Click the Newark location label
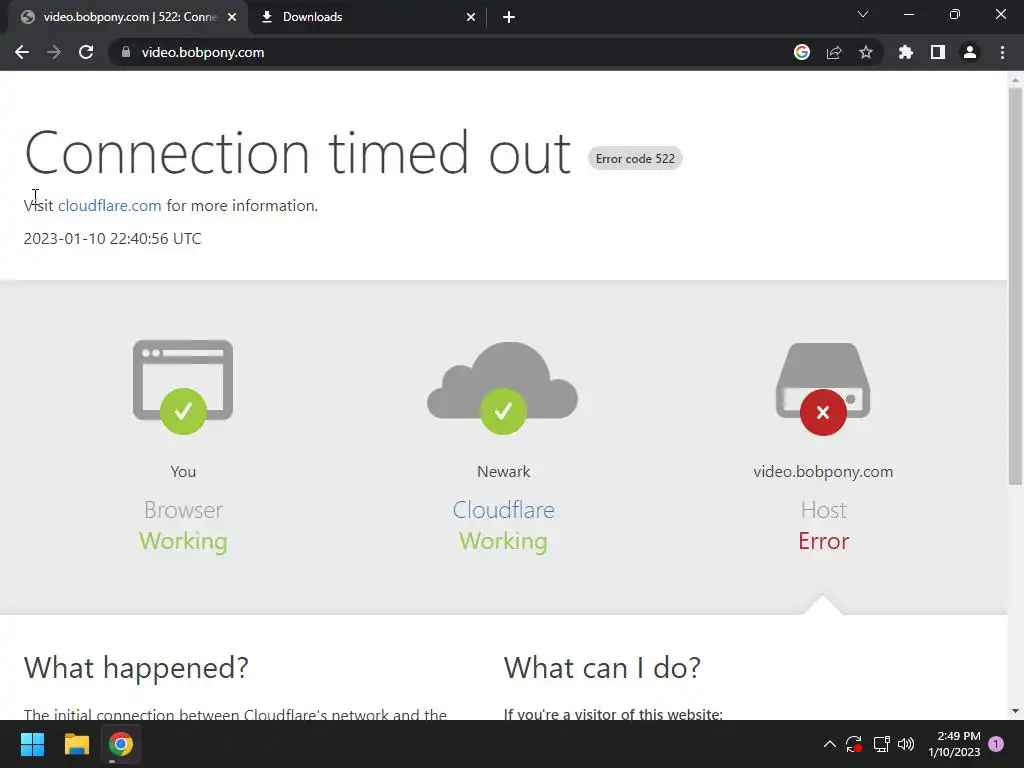Image resolution: width=1024 pixels, height=768 pixels. 504,472
